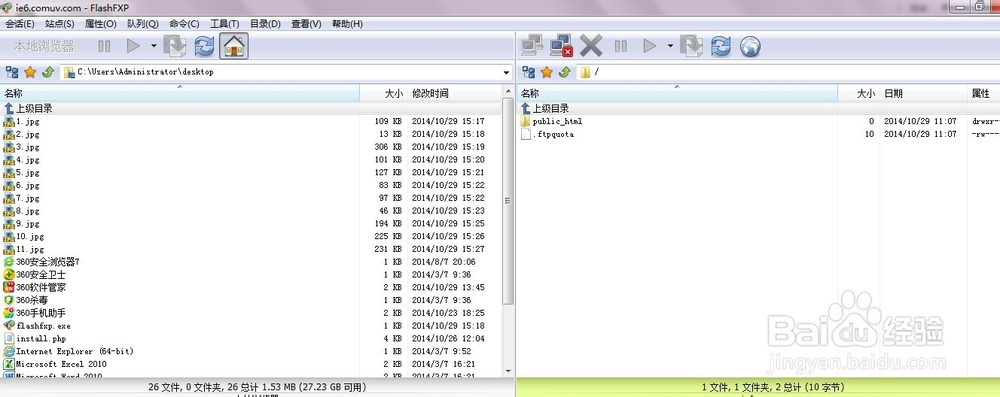Go up one level using local green arrow

48,72
